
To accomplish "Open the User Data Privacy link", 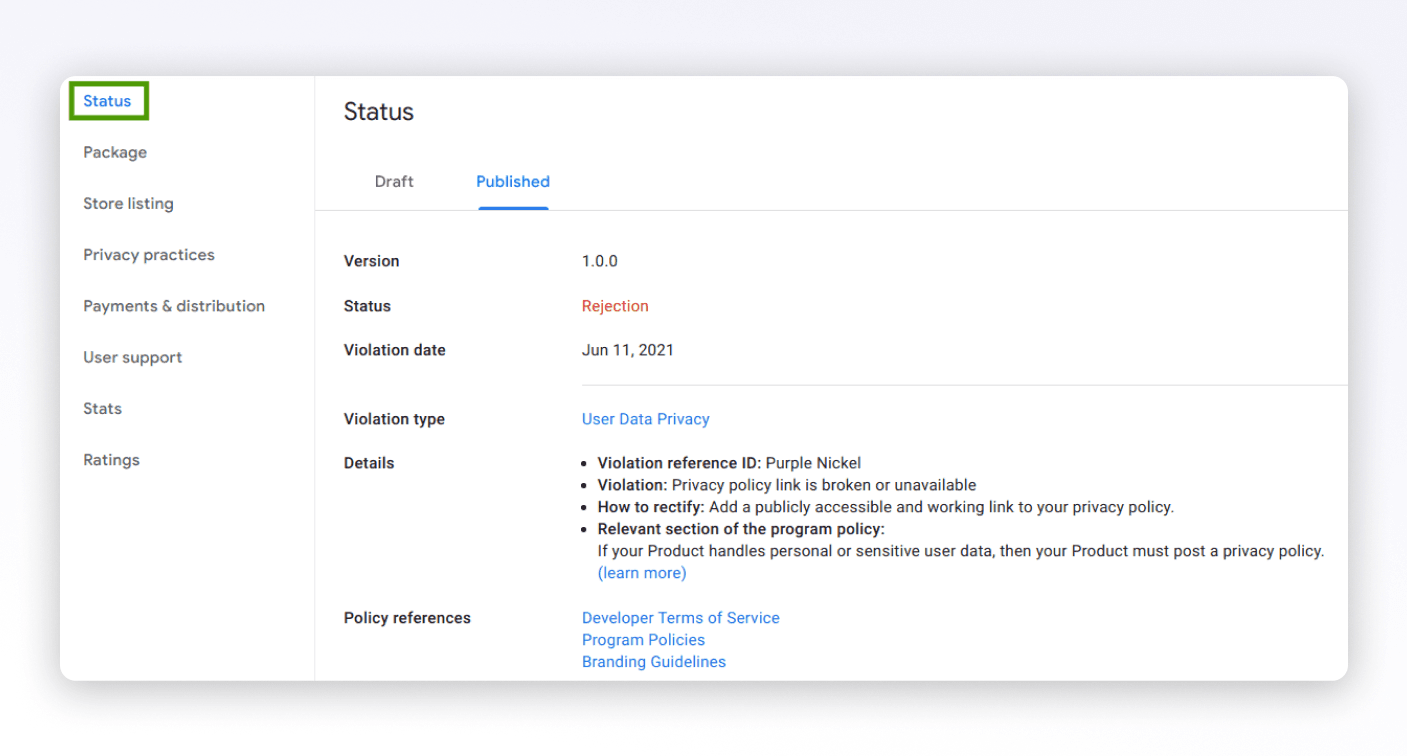I will click(646, 419).
